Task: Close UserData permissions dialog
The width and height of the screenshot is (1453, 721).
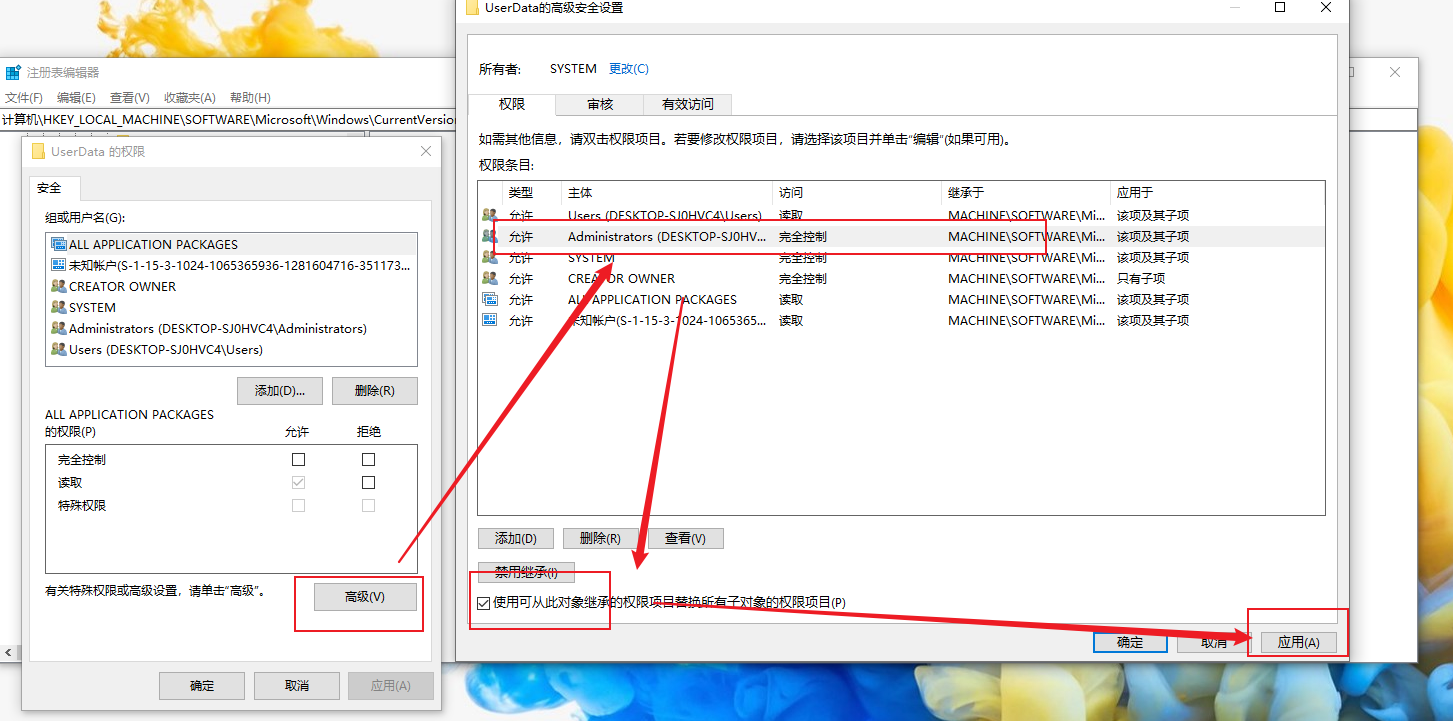Action: click(426, 152)
